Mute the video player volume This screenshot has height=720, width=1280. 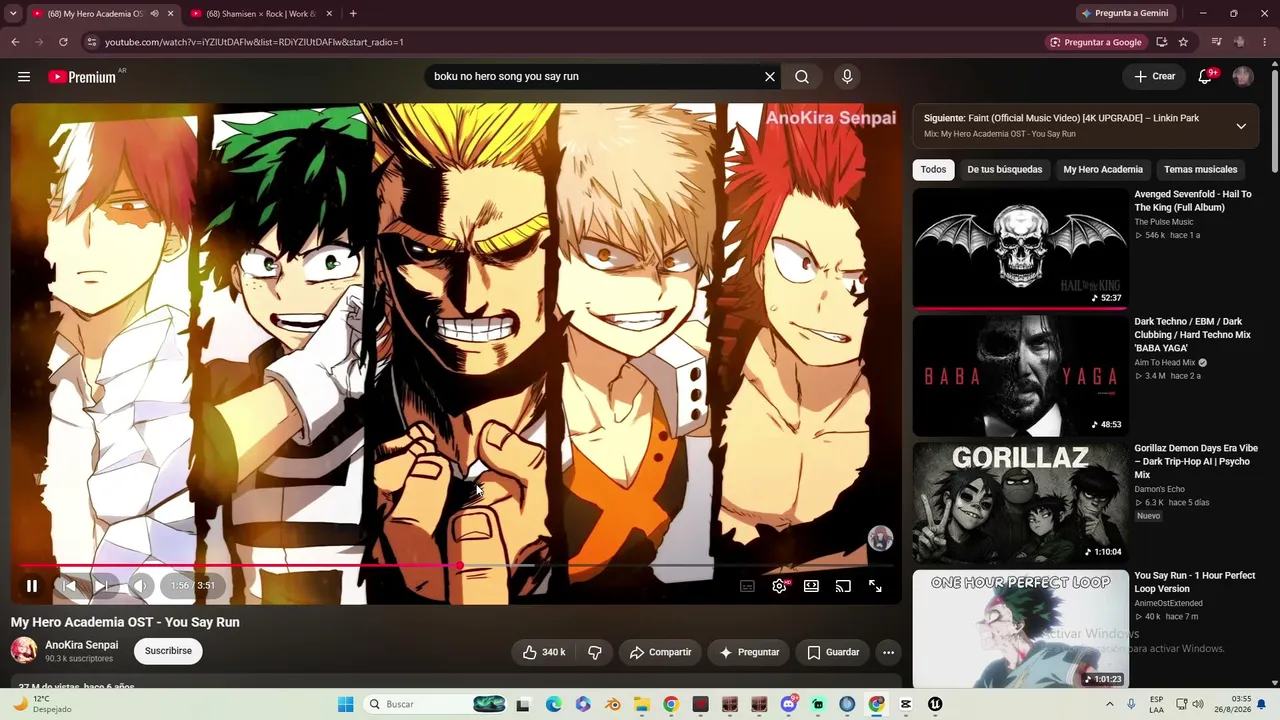(x=140, y=586)
